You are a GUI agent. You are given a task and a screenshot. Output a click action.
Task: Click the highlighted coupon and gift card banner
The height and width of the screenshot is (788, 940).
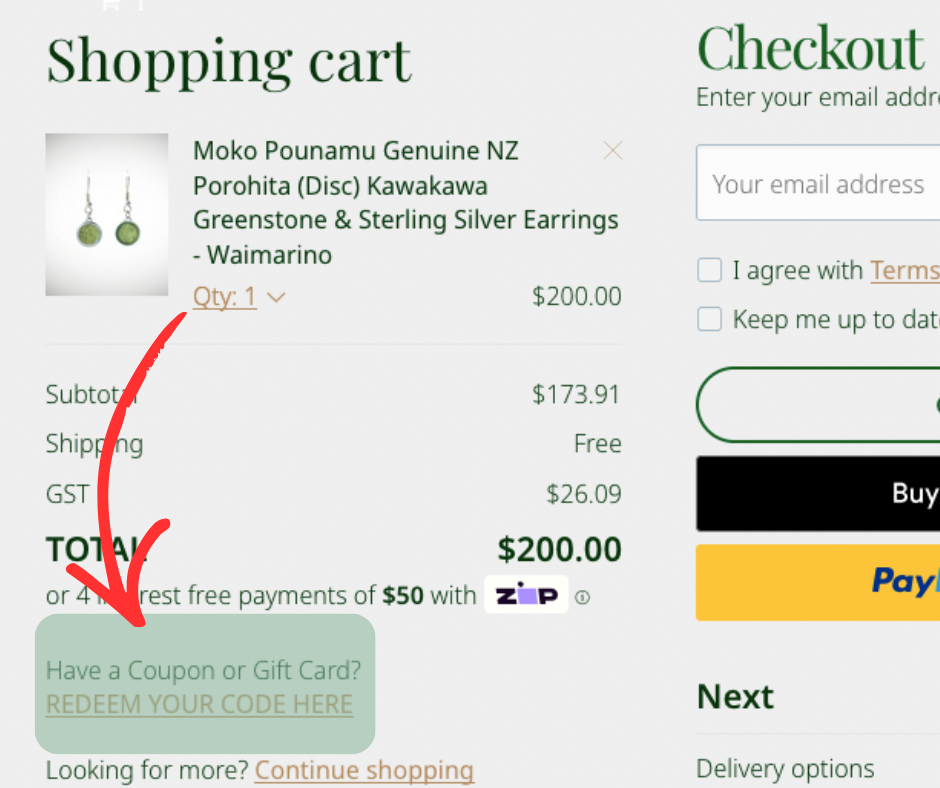[204, 683]
